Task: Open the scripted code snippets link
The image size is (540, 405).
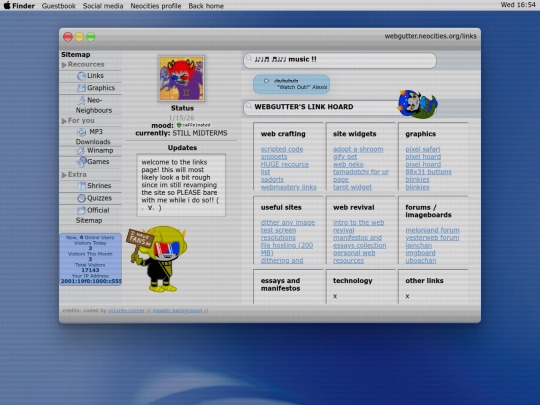Action: pyautogui.click(x=282, y=153)
